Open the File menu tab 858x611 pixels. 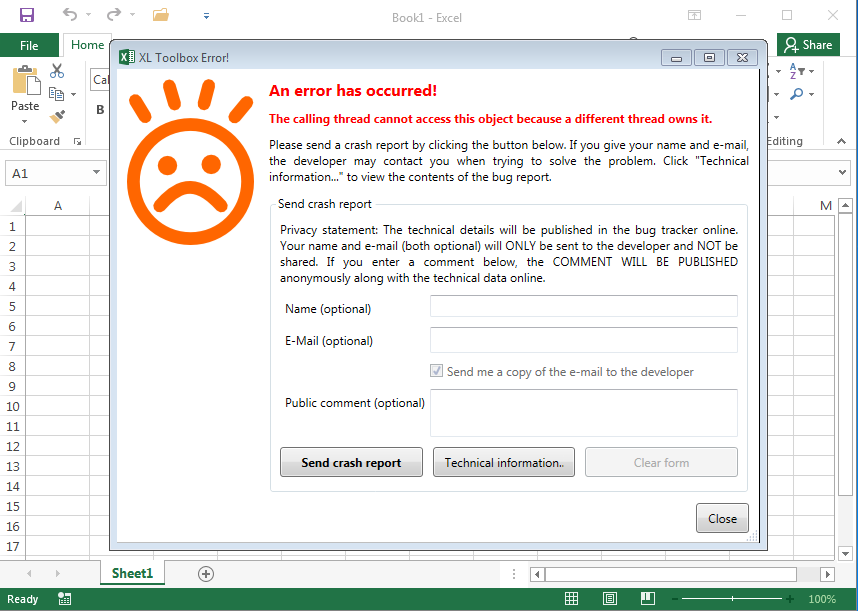[x=29, y=45]
